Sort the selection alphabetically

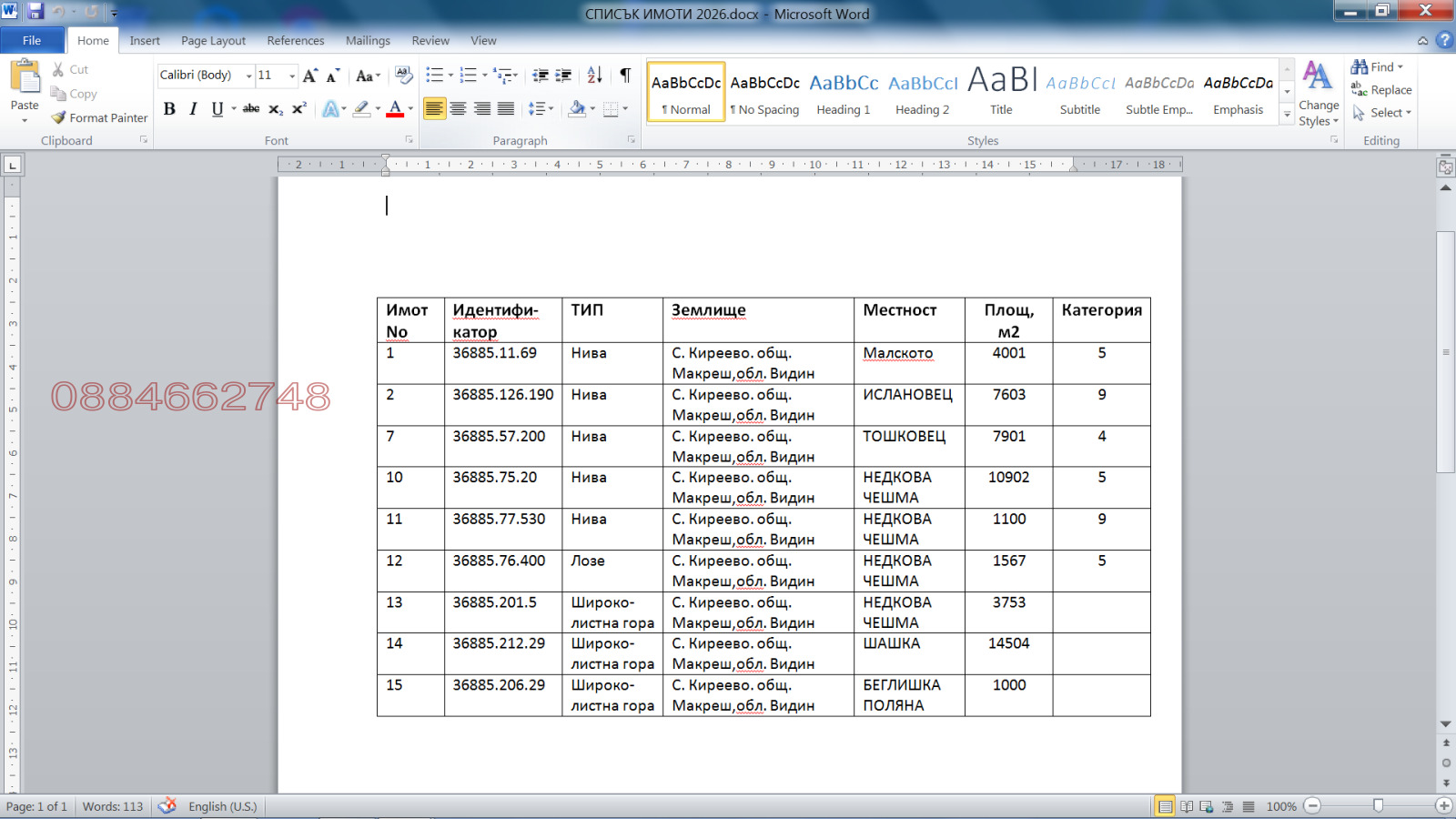(594, 76)
